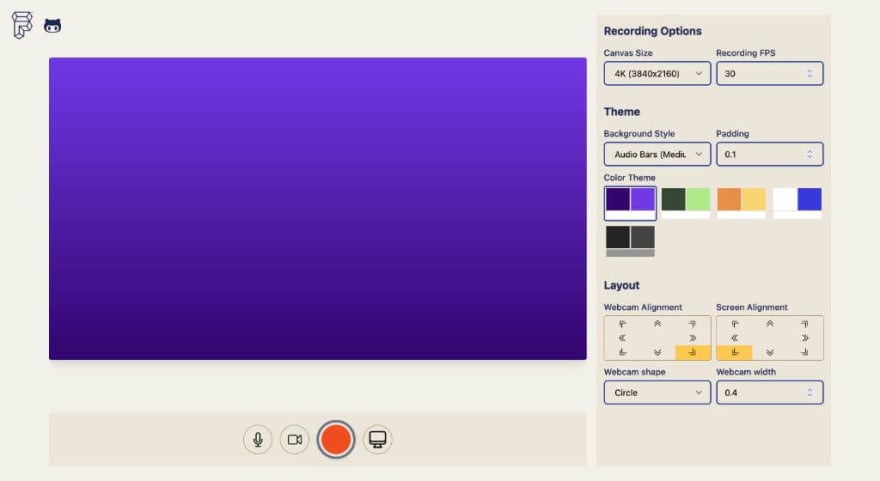Start recording with the red record button
Image resolution: width=880 pixels, height=481 pixels.
(x=336, y=439)
